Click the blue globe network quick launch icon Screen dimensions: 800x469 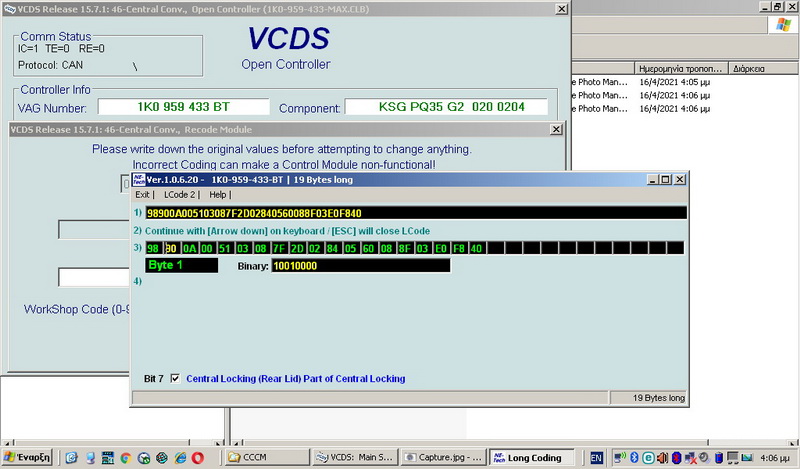click(162, 458)
